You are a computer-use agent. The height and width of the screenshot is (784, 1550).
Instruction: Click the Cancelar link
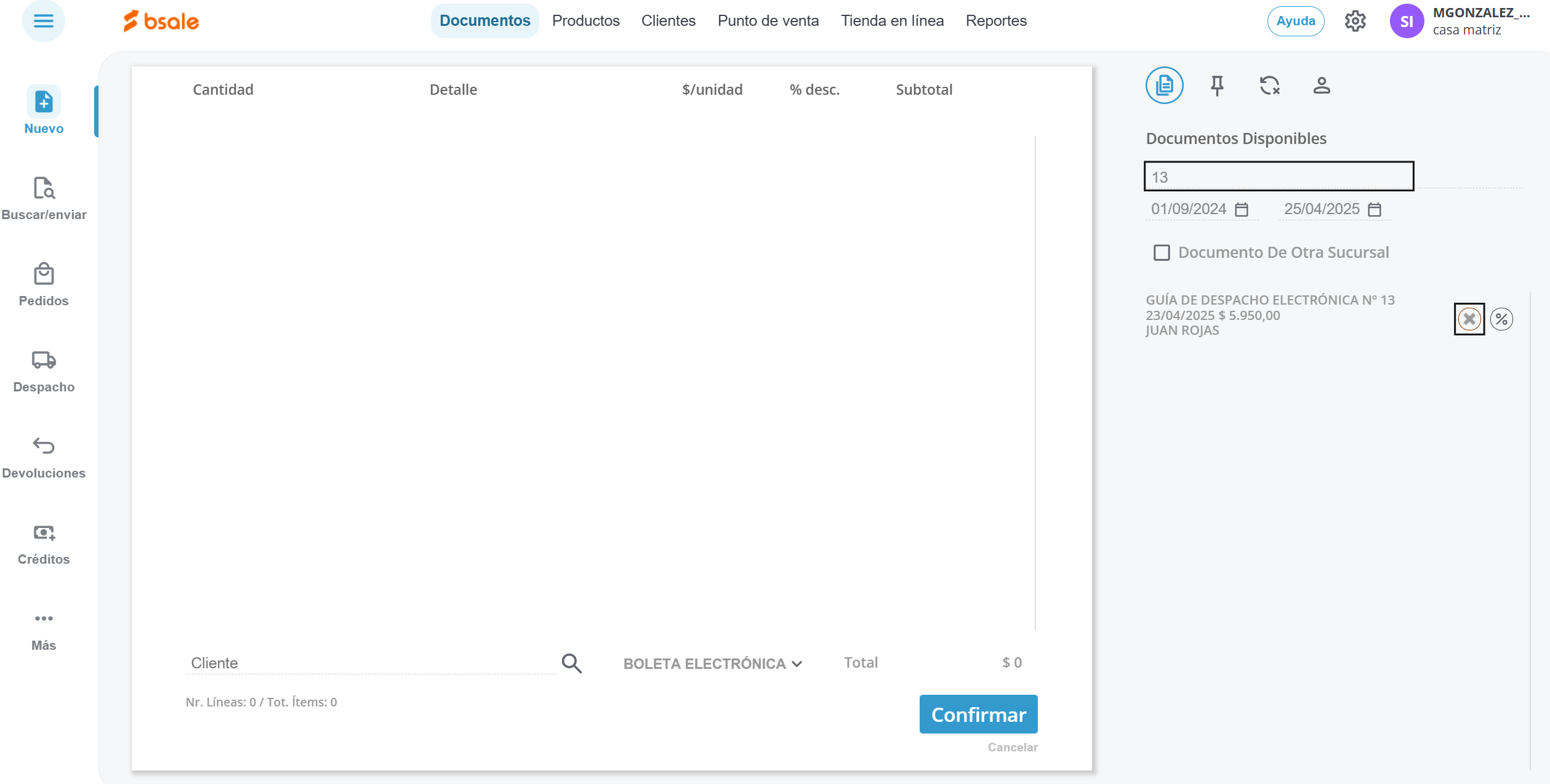pyautogui.click(x=1012, y=747)
